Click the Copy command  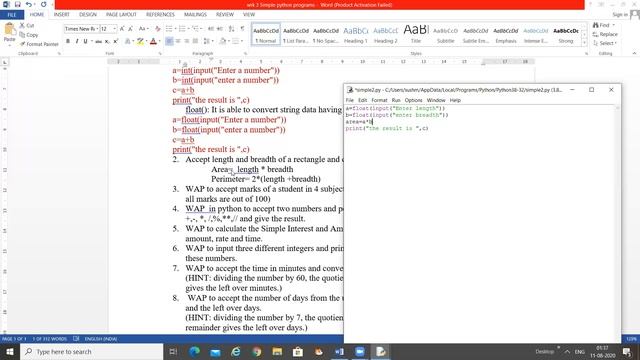pos(29,35)
